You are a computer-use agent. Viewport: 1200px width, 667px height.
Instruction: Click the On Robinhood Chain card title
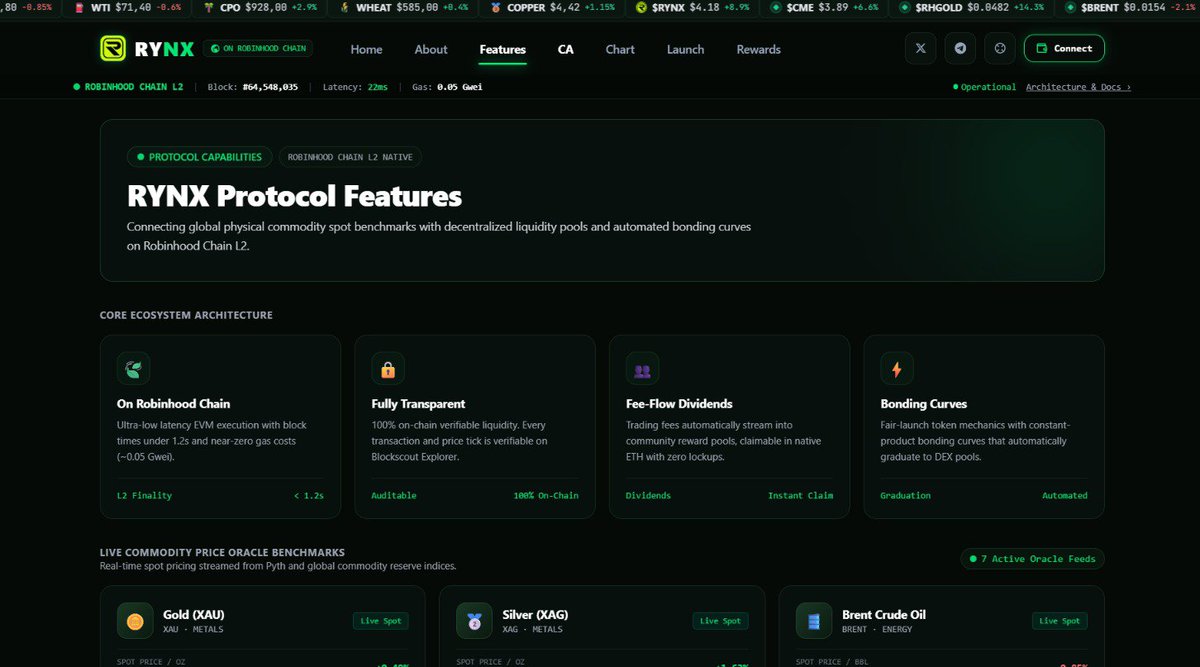click(x=173, y=404)
